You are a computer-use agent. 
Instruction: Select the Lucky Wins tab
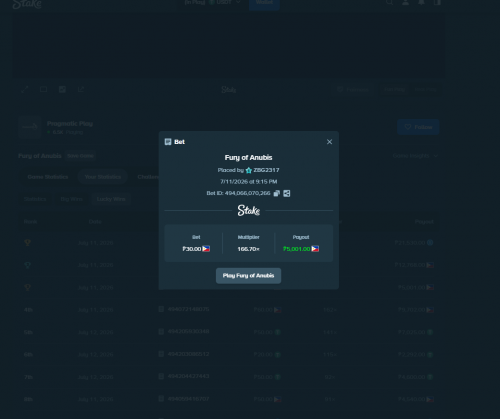[x=111, y=199]
